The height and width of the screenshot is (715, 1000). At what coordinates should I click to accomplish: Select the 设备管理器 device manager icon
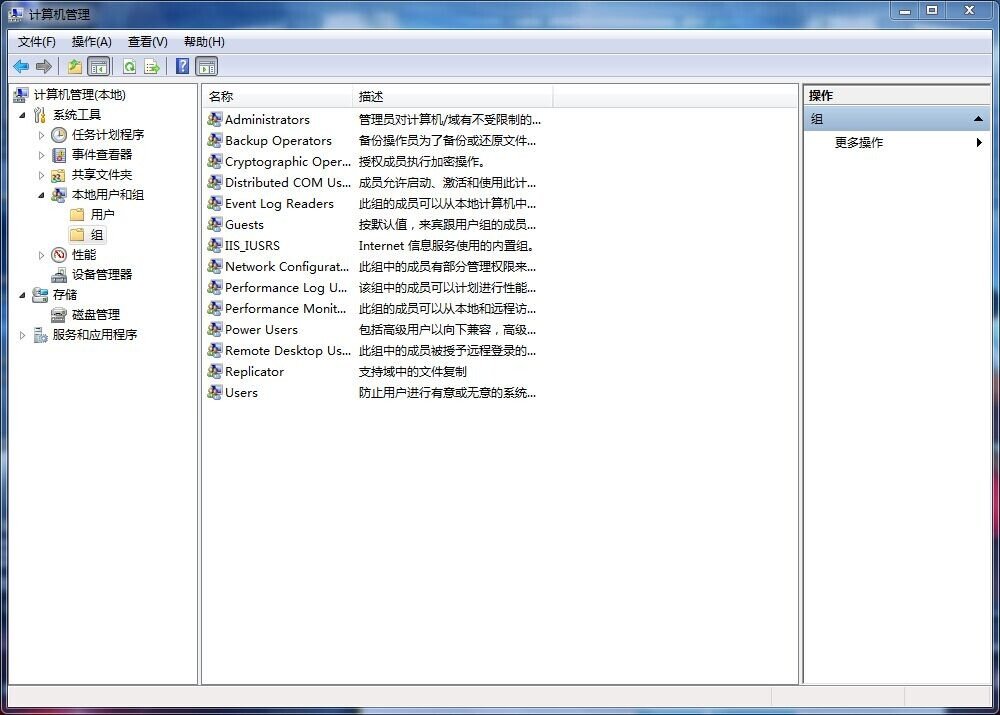coord(60,275)
